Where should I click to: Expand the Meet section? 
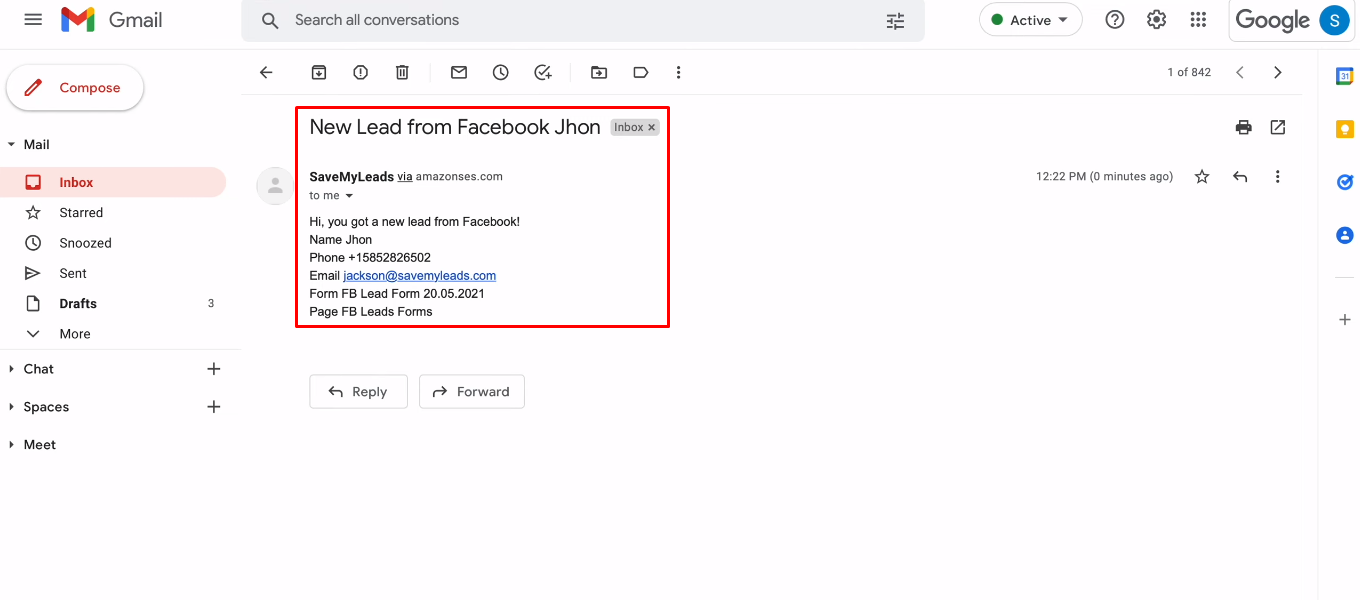point(11,445)
